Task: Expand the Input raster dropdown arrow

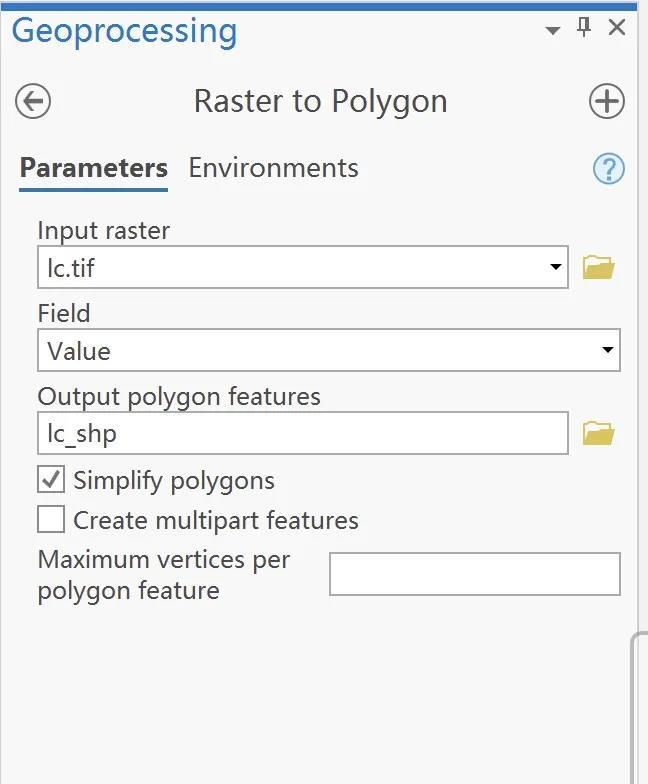Action: pos(555,268)
